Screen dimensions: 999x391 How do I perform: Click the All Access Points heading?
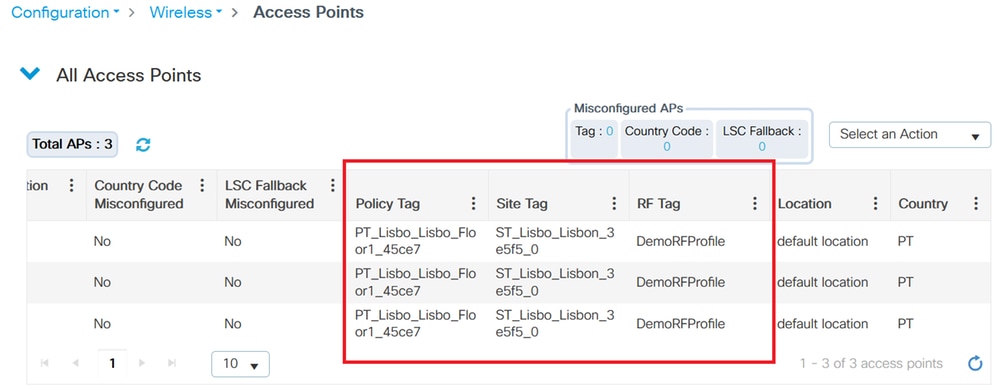129,75
